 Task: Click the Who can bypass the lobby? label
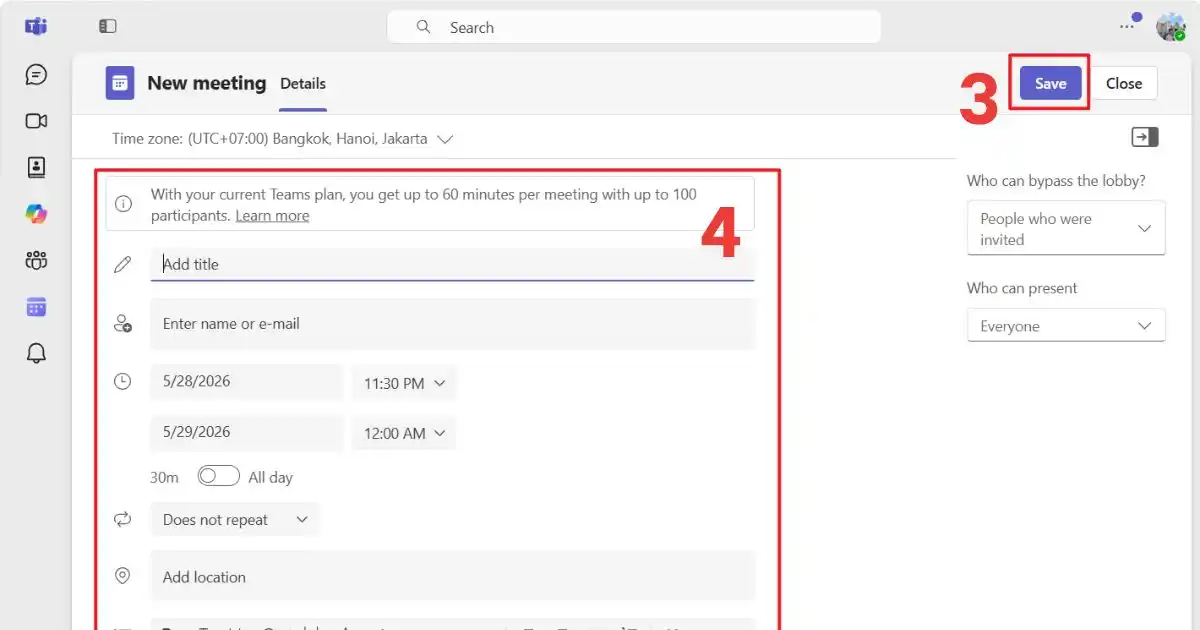pos(1056,181)
